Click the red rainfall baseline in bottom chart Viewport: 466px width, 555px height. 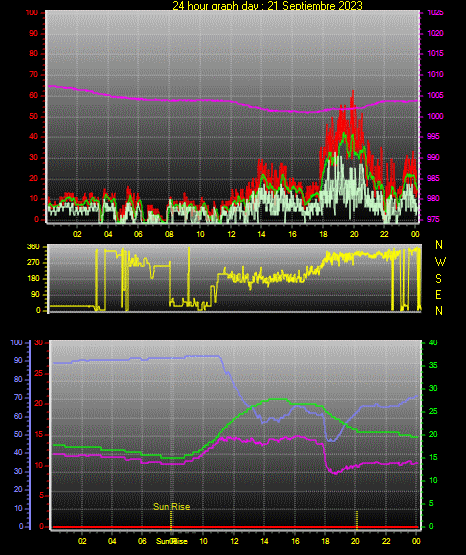[x=235, y=527]
